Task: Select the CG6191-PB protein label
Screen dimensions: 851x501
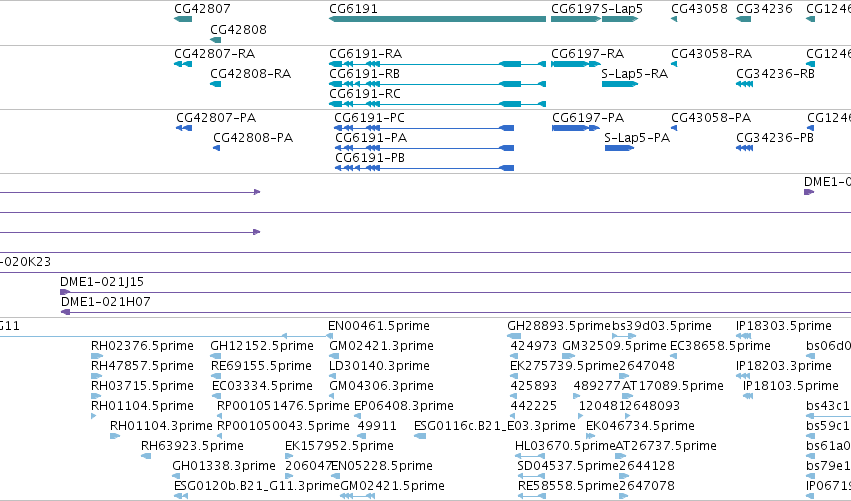Action: point(370,158)
